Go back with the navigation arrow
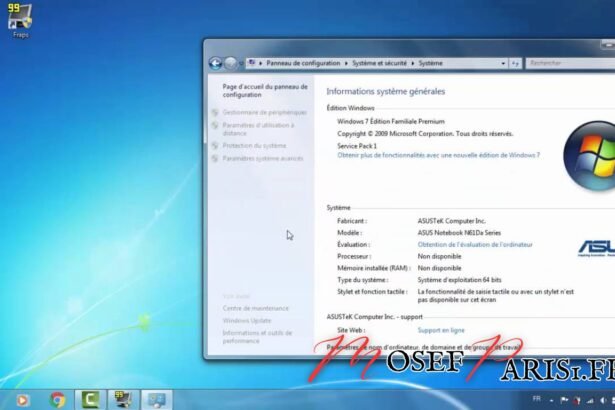 215,63
